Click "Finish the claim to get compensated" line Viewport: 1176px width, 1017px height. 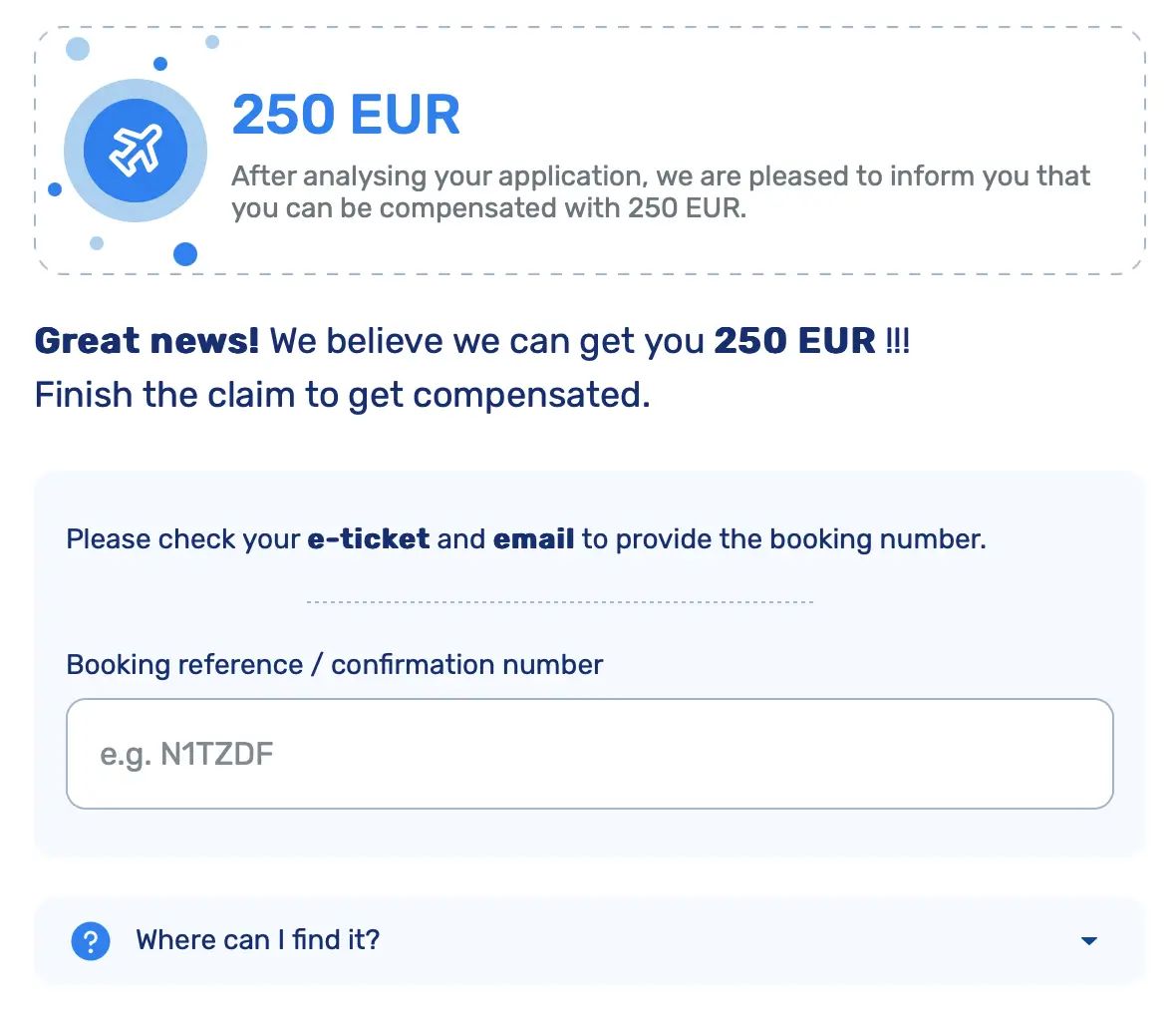pos(343,395)
